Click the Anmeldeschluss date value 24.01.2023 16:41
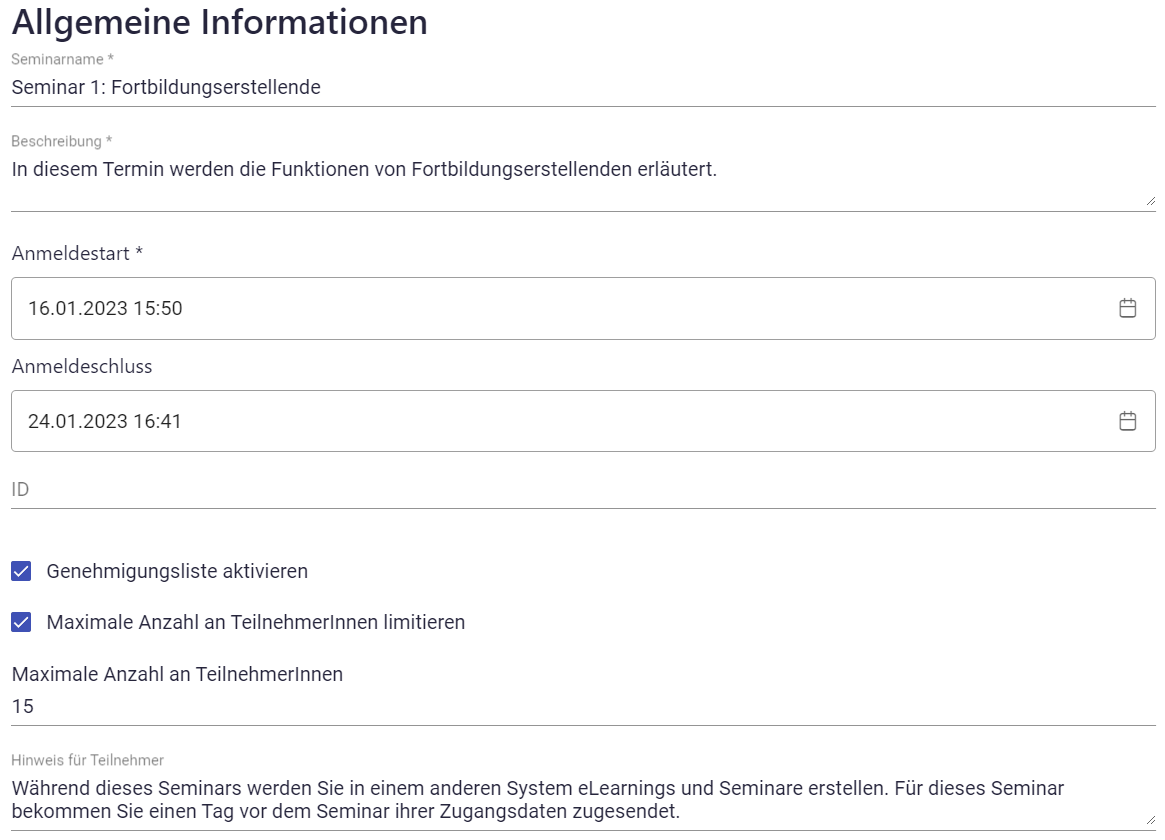Screen dimensions: 1165x840 105,421
